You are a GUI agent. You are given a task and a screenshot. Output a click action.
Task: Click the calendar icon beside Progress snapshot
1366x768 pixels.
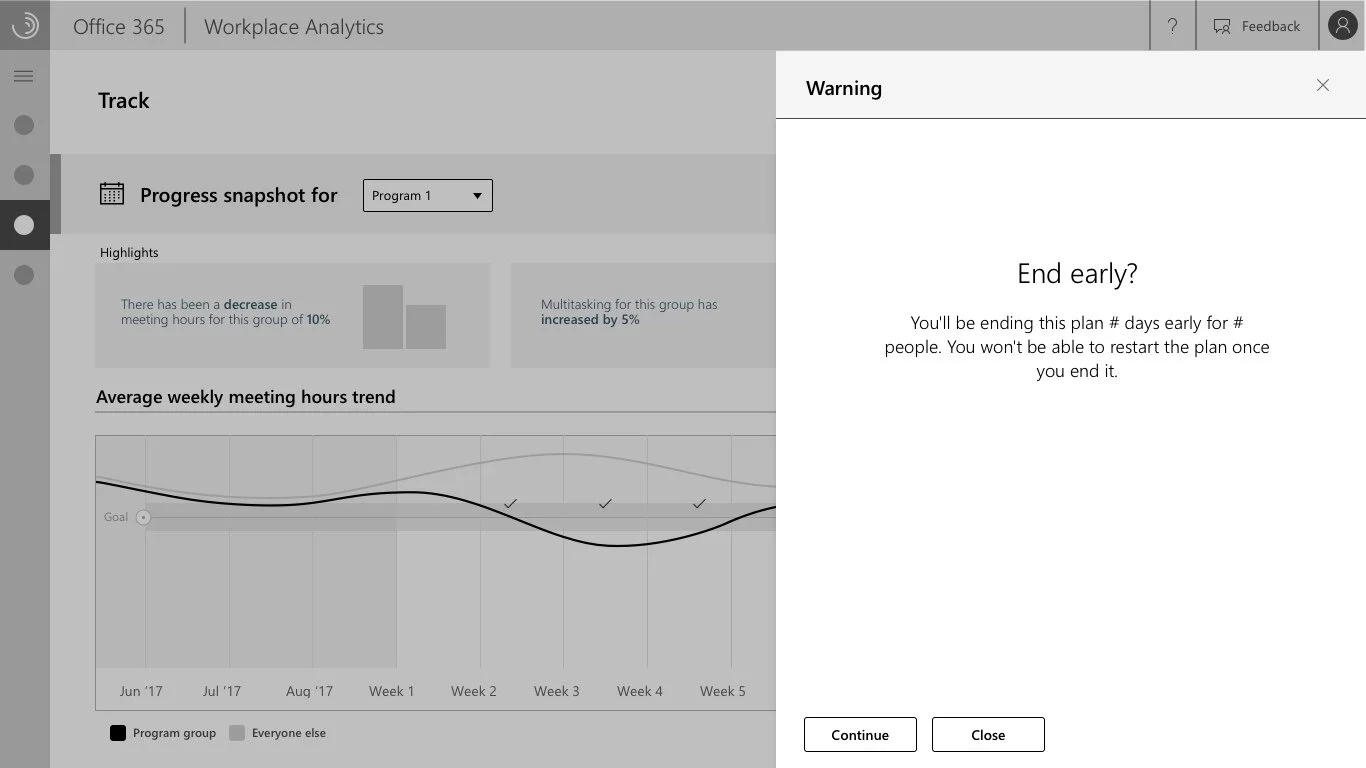pyautogui.click(x=112, y=194)
